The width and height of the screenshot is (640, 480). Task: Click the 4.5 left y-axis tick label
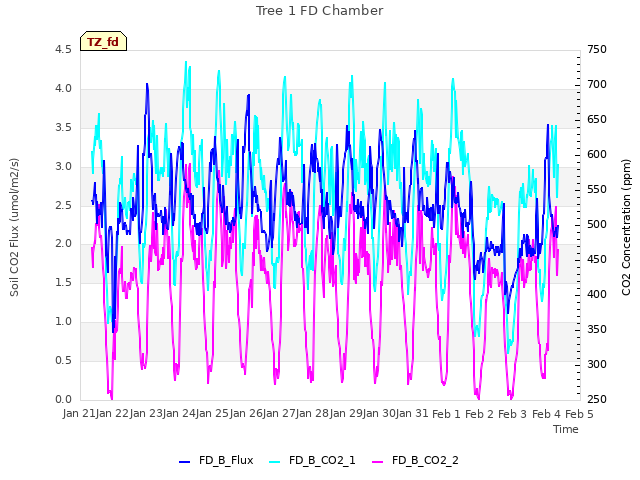(x=63, y=49)
